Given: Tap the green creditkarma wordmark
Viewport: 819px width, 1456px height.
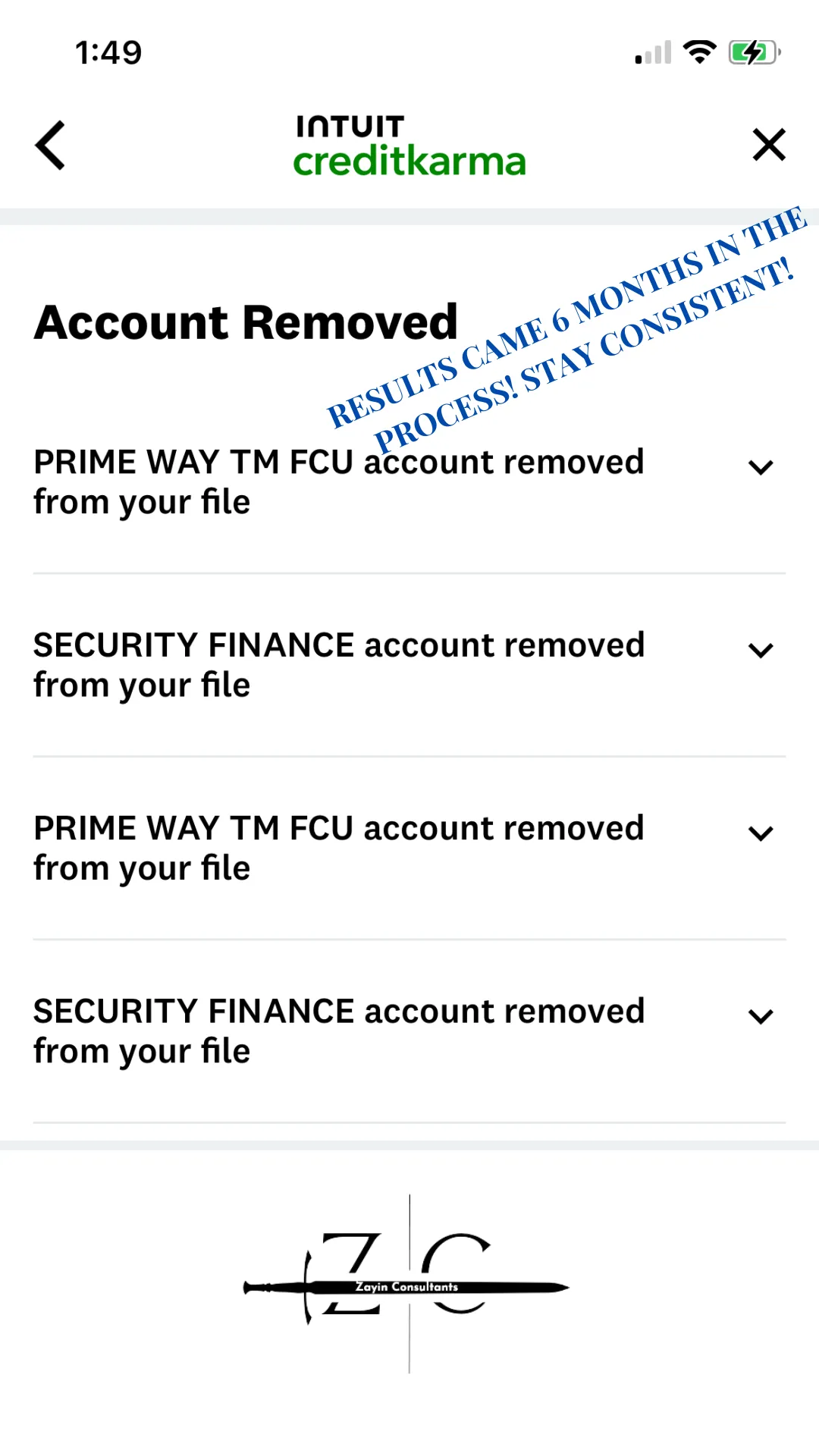Looking at the screenshot, I should click(x=409, y=162).
